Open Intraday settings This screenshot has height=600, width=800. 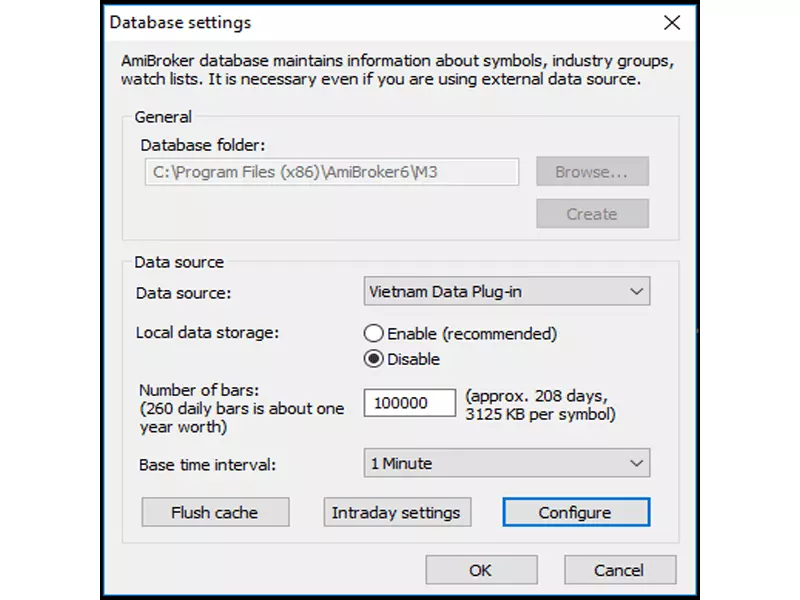pos(397,512)
